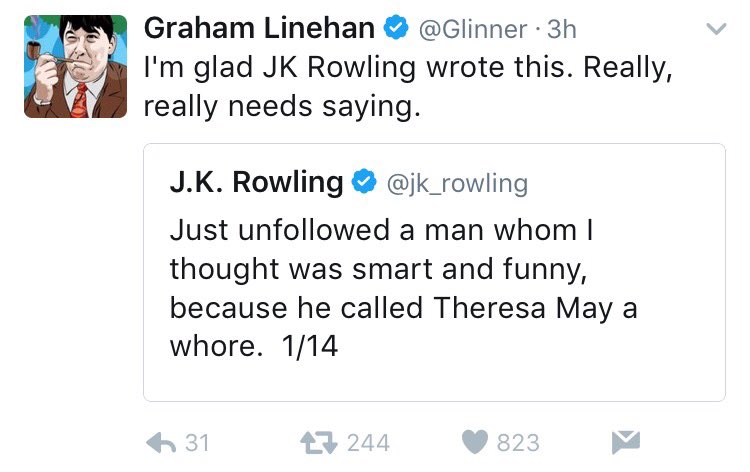The image size is (750, 472).
Task: Open the quoted tweet text about Theresa May
Action: tap(404, 288)
